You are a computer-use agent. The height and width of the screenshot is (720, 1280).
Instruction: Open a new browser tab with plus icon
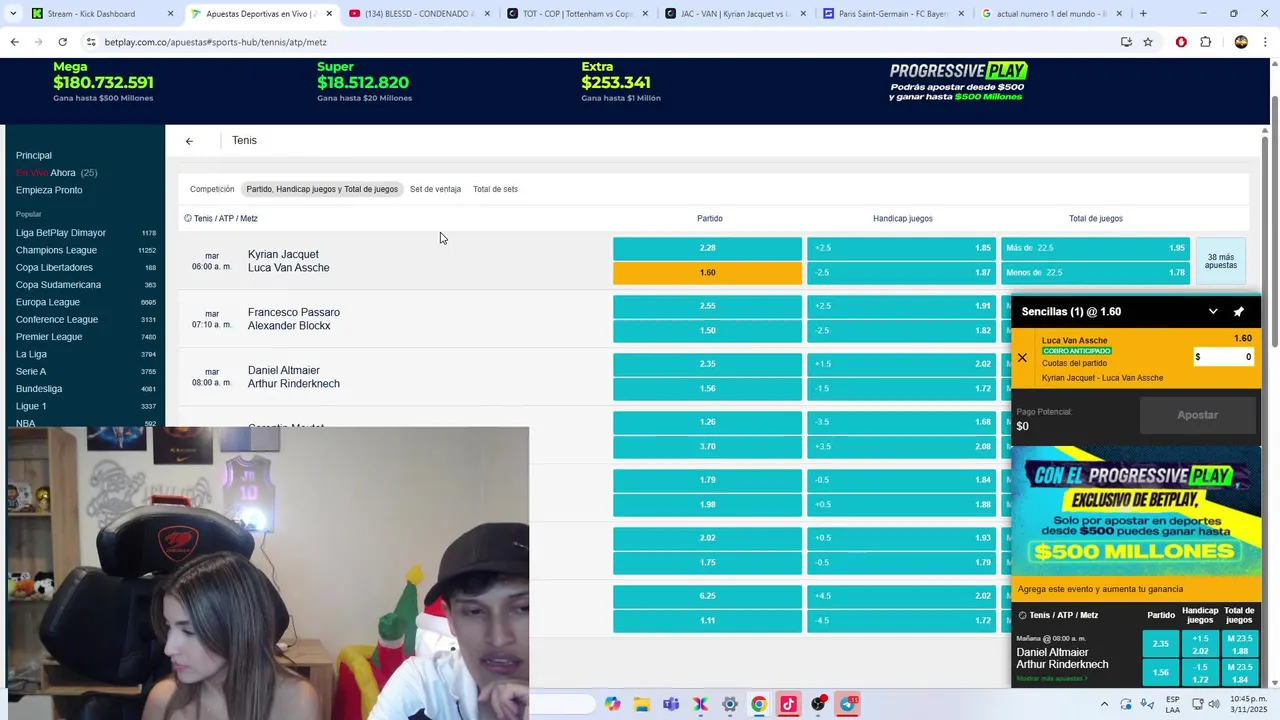tap(1143, 14)
